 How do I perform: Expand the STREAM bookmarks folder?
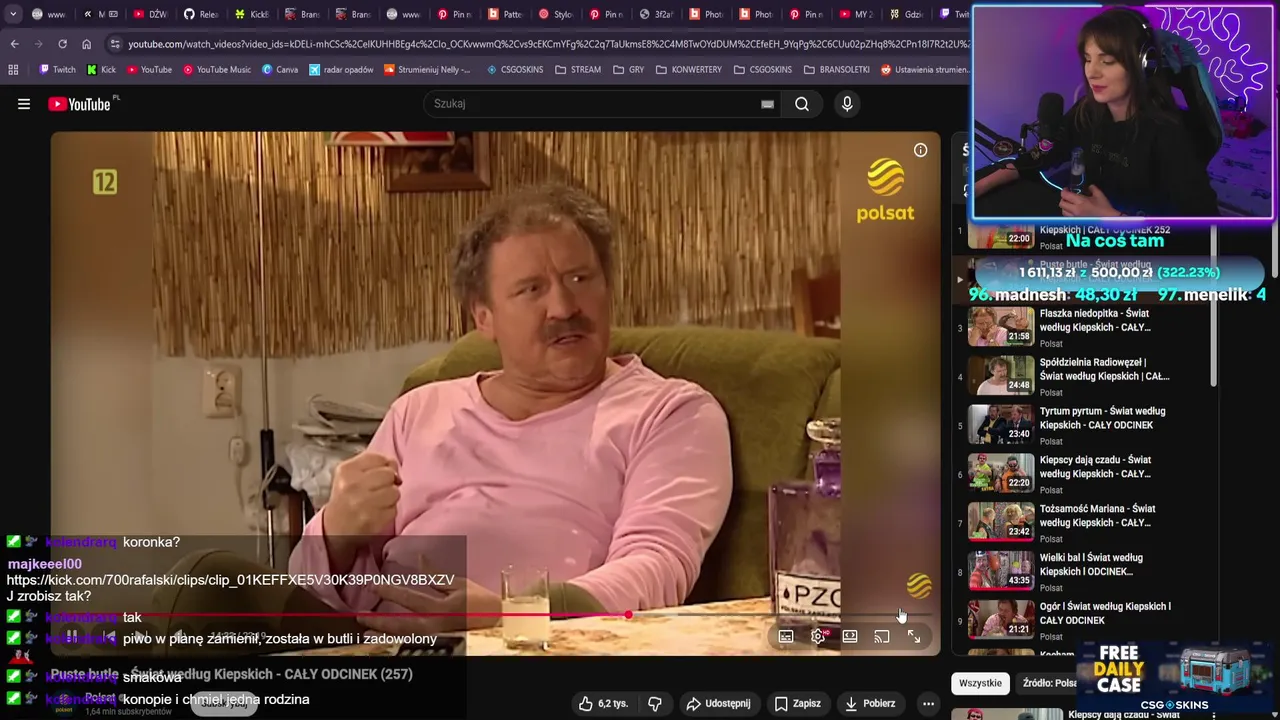pyautogui.click(x=578, y=70)
